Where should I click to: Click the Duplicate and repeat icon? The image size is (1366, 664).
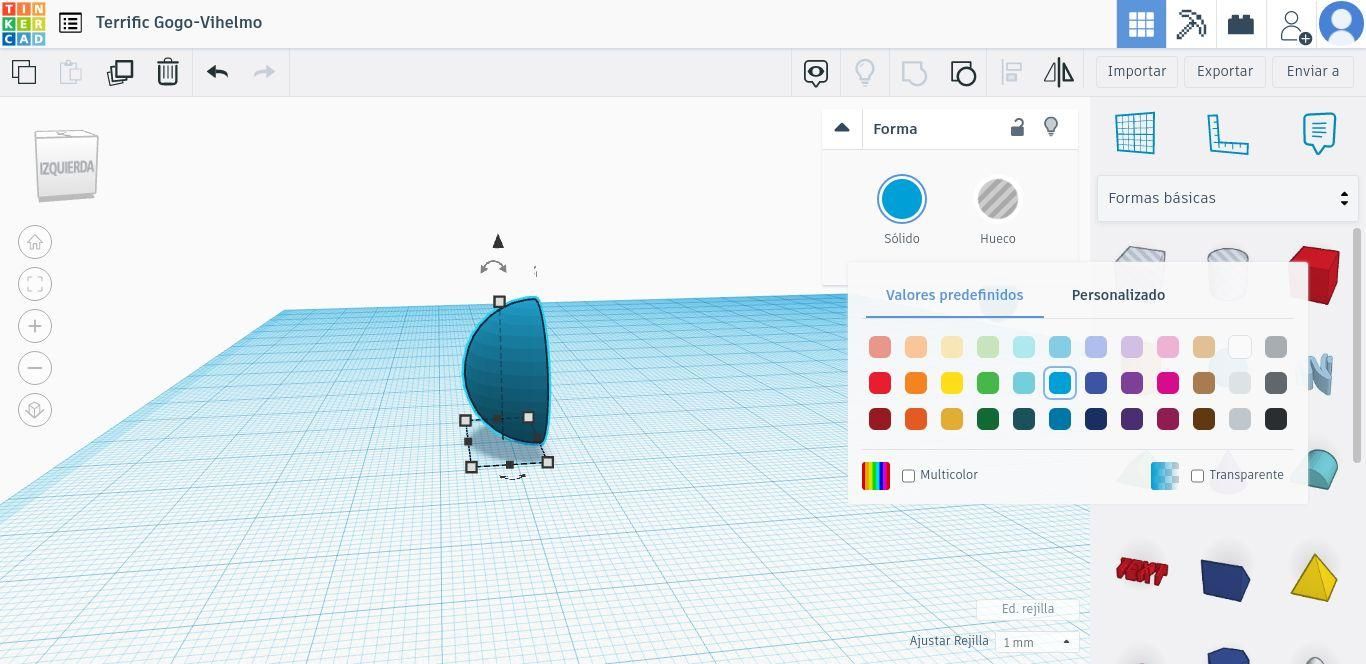click(x=120, y=72)
